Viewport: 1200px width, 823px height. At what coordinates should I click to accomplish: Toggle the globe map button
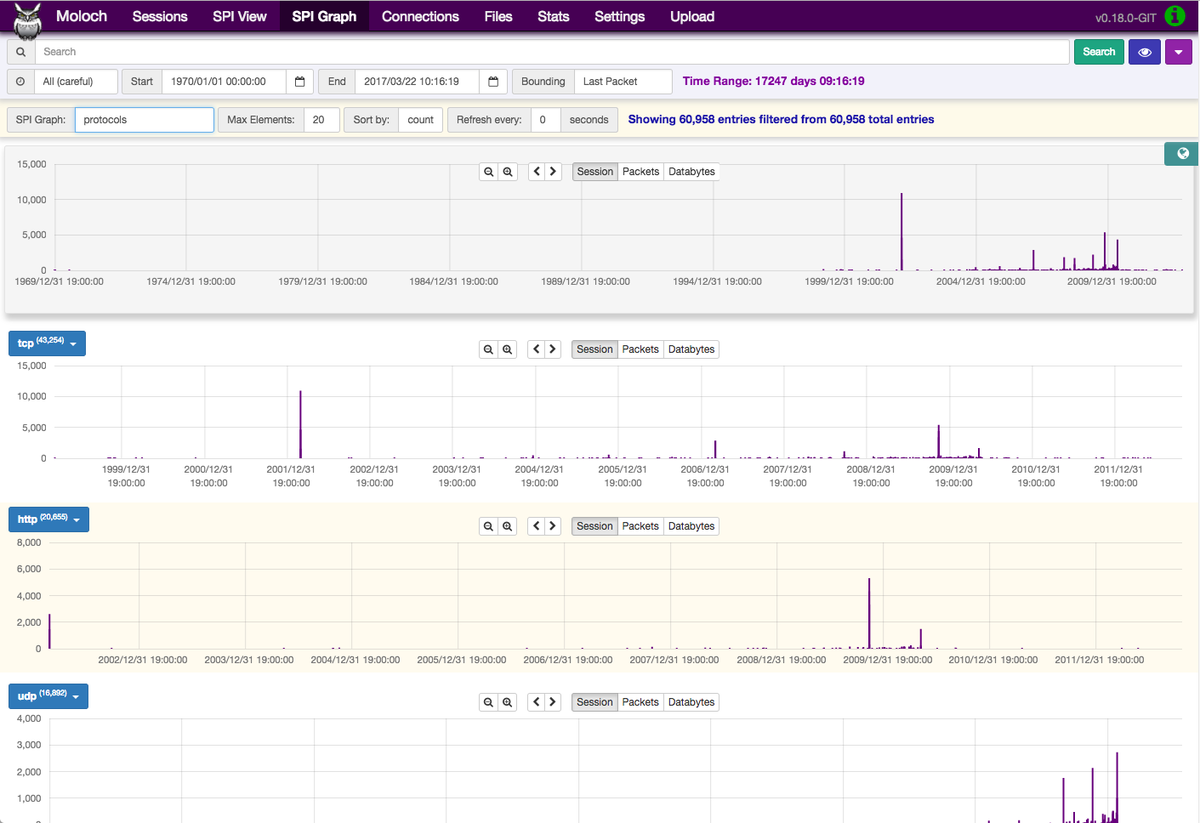[x=1183, y=154]
